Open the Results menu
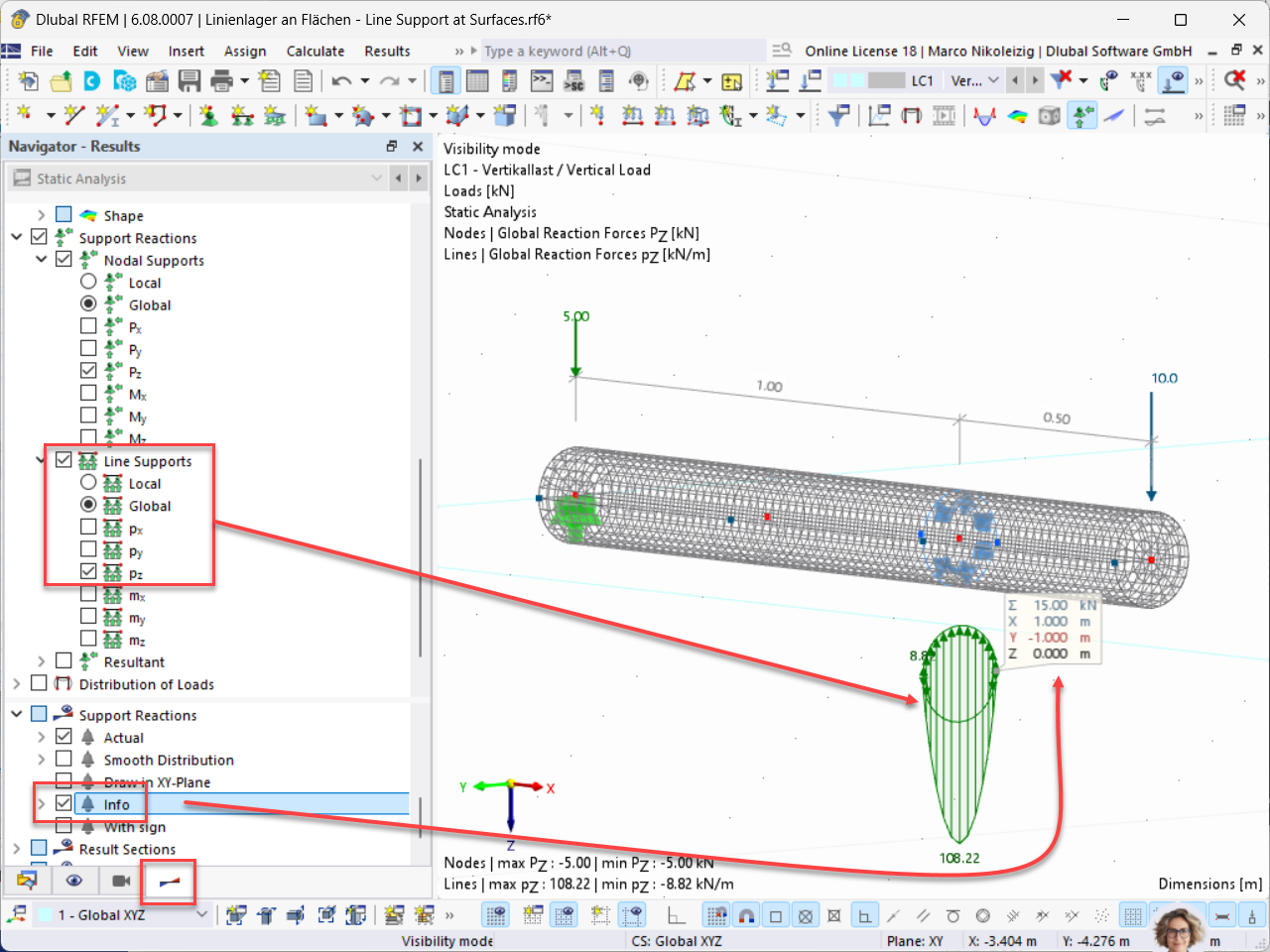This screenshot has width=1270, height=952. pyautogui.click(x=387, y=51)
